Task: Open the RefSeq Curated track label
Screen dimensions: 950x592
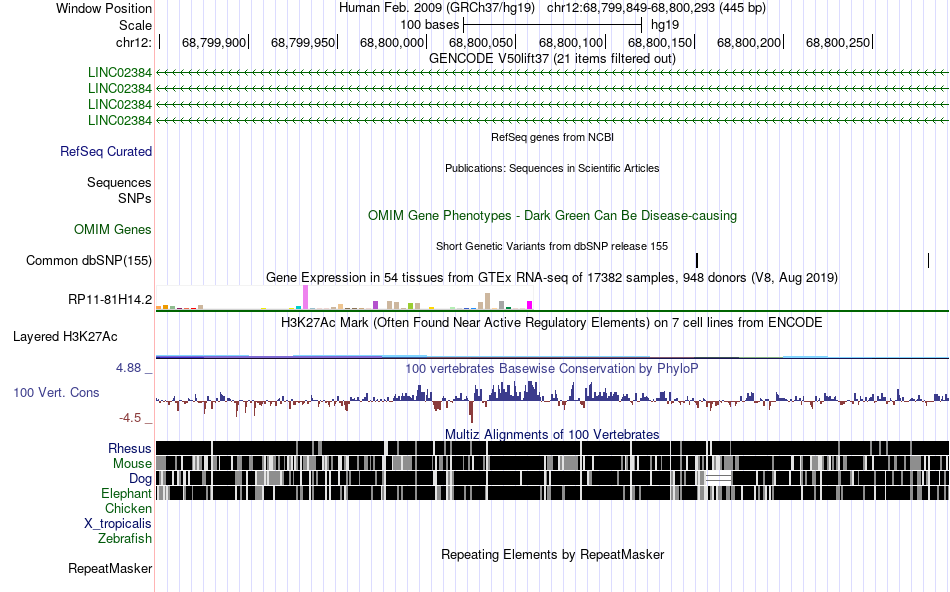Action: click(x=105, y=151)
